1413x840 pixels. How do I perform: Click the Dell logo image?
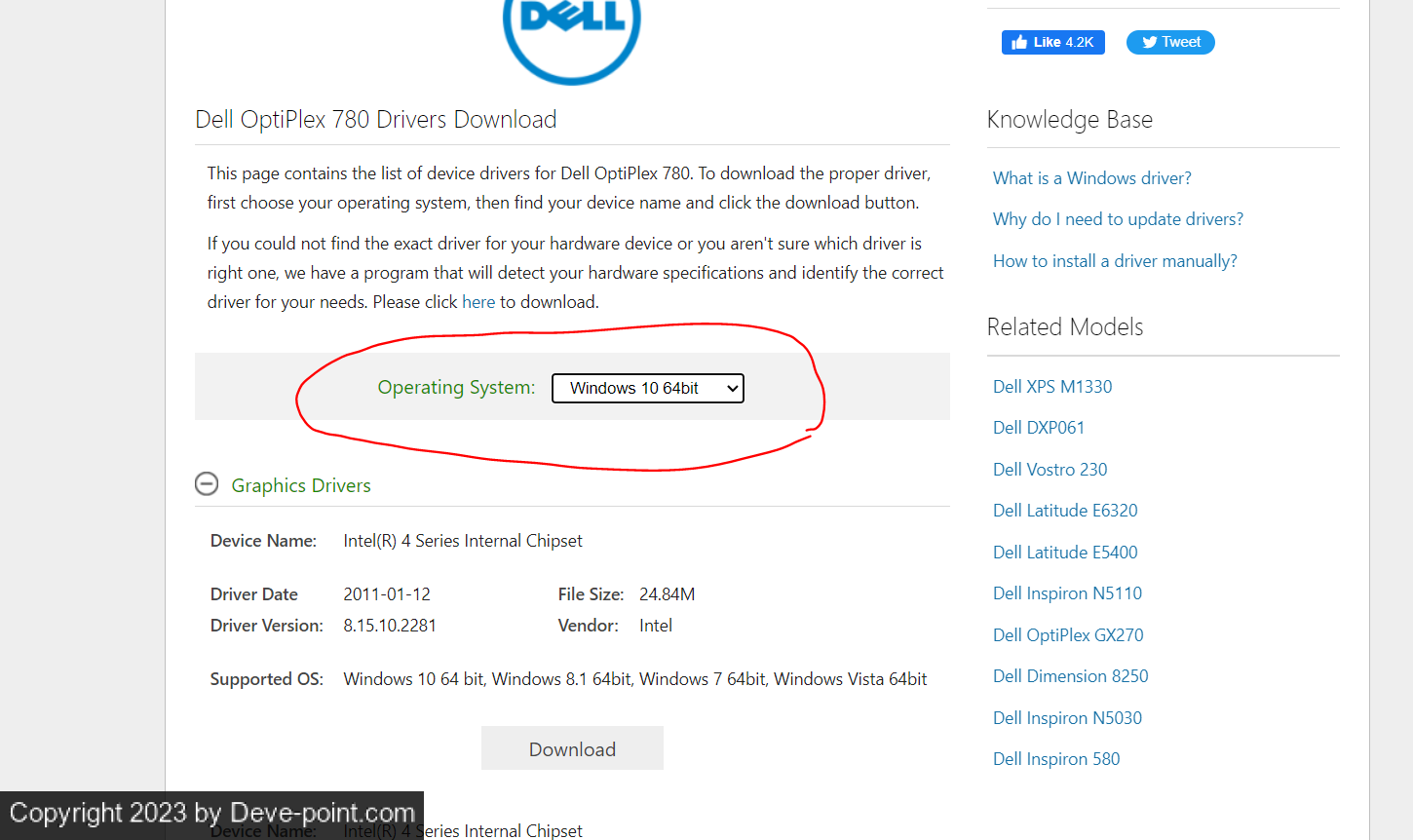(x=572, y=39)
